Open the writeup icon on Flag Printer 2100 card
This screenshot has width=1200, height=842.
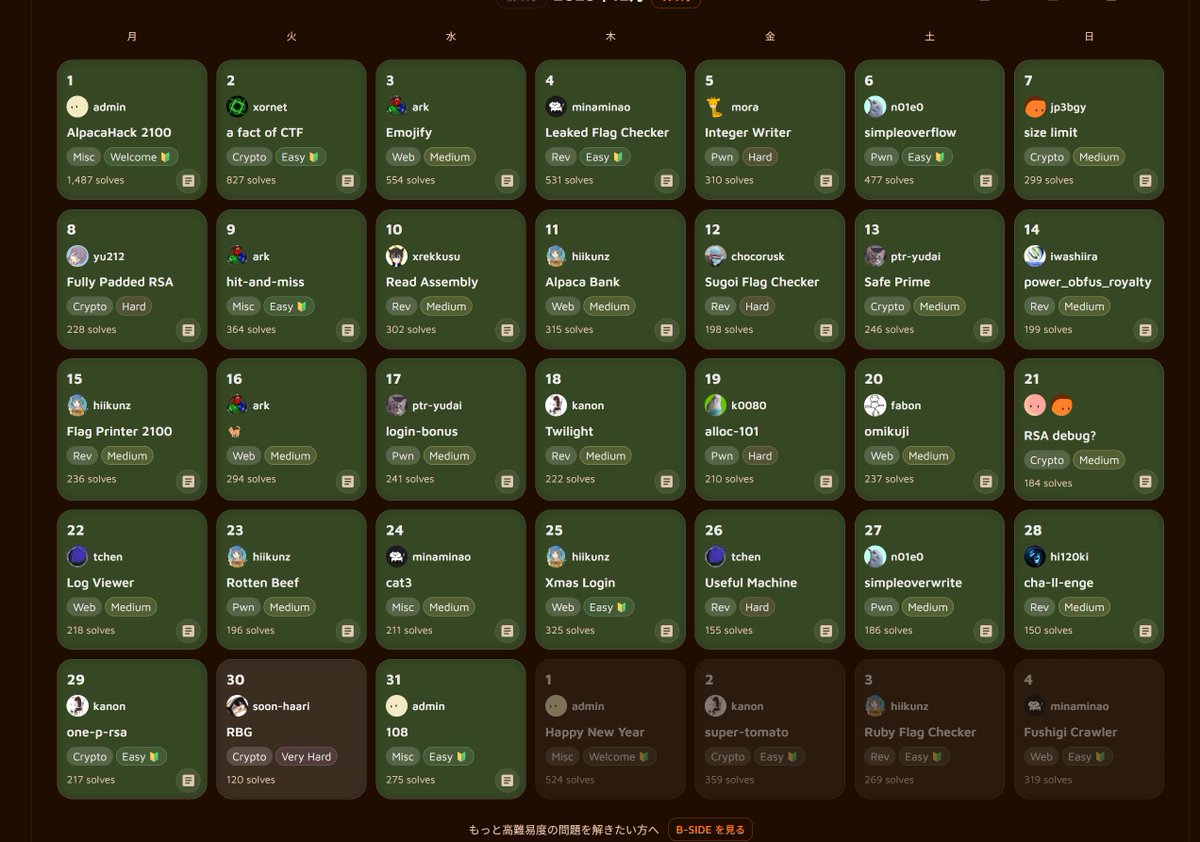(x=188, y=480)
